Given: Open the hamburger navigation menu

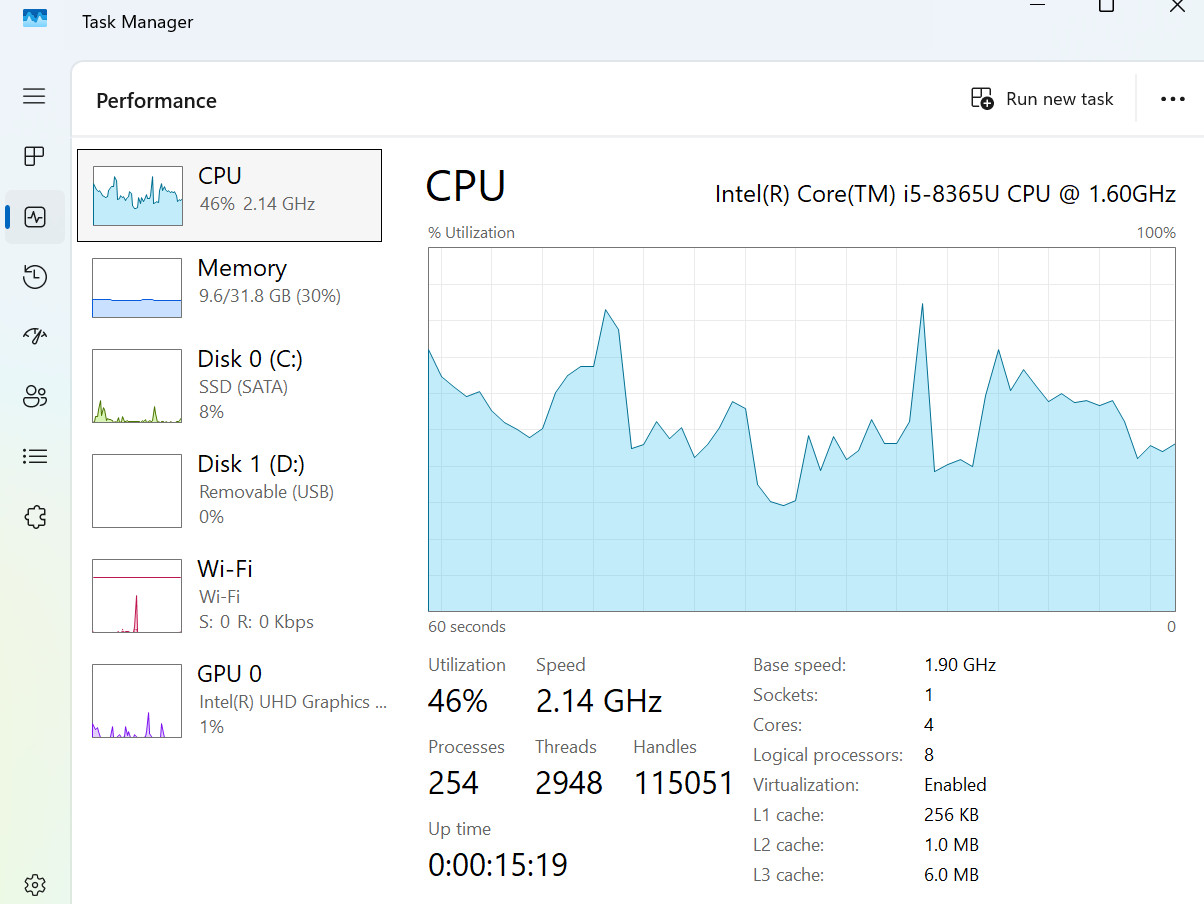Looking at the screenshot, I should tap(35, 96).
